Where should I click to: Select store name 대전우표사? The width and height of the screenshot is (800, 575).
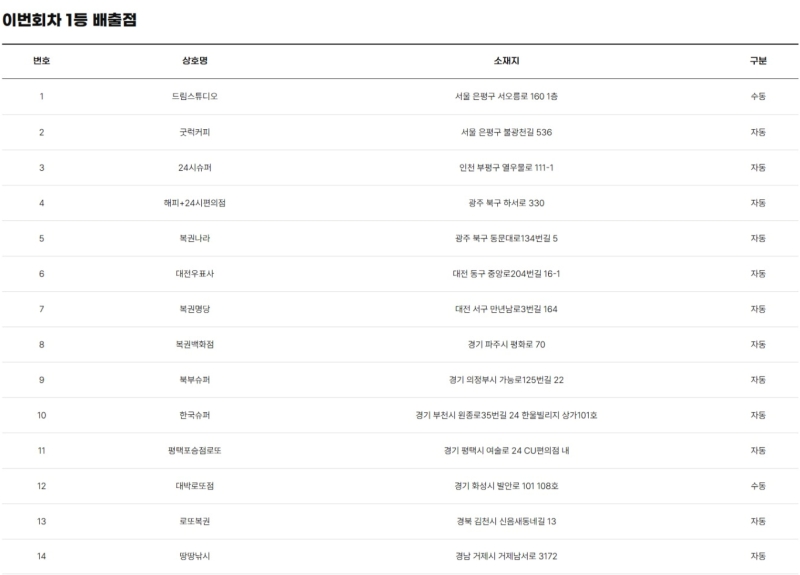tap(195, 273)
